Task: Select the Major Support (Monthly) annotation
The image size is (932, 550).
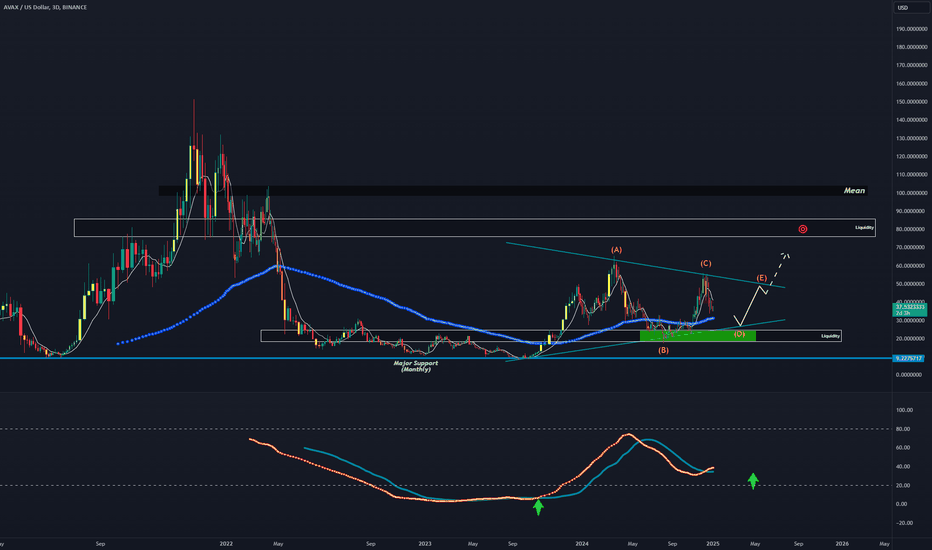Action: [415, 366]
